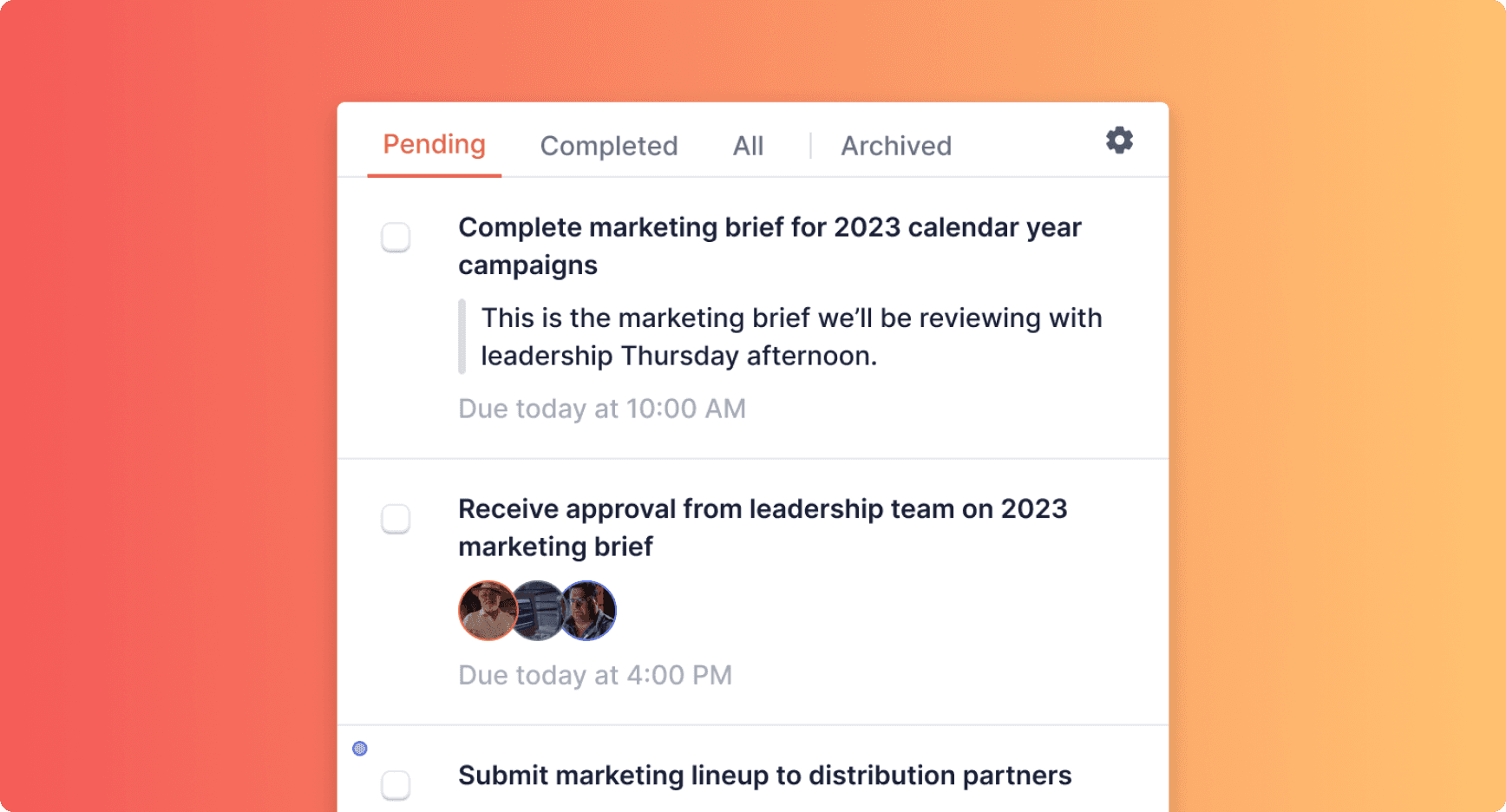The height and width of the screenshot is (812, 1506).
Task: Open Submit marketing lineup task title
Action: 764,775
